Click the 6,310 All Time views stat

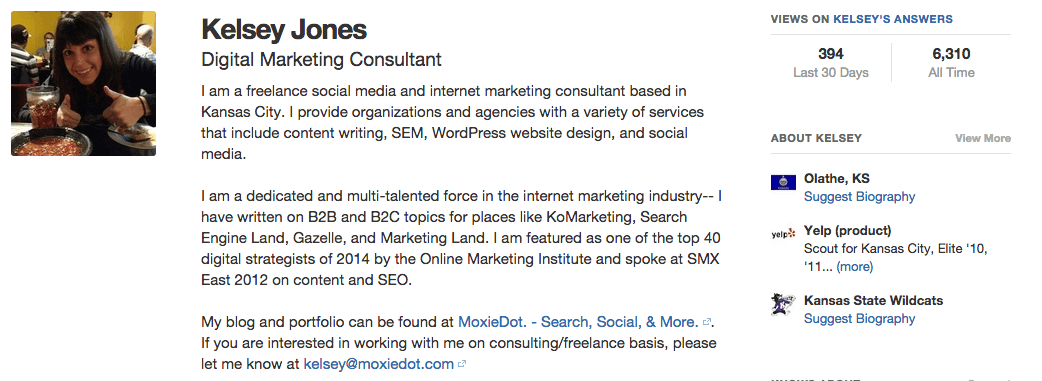(951, 63)
